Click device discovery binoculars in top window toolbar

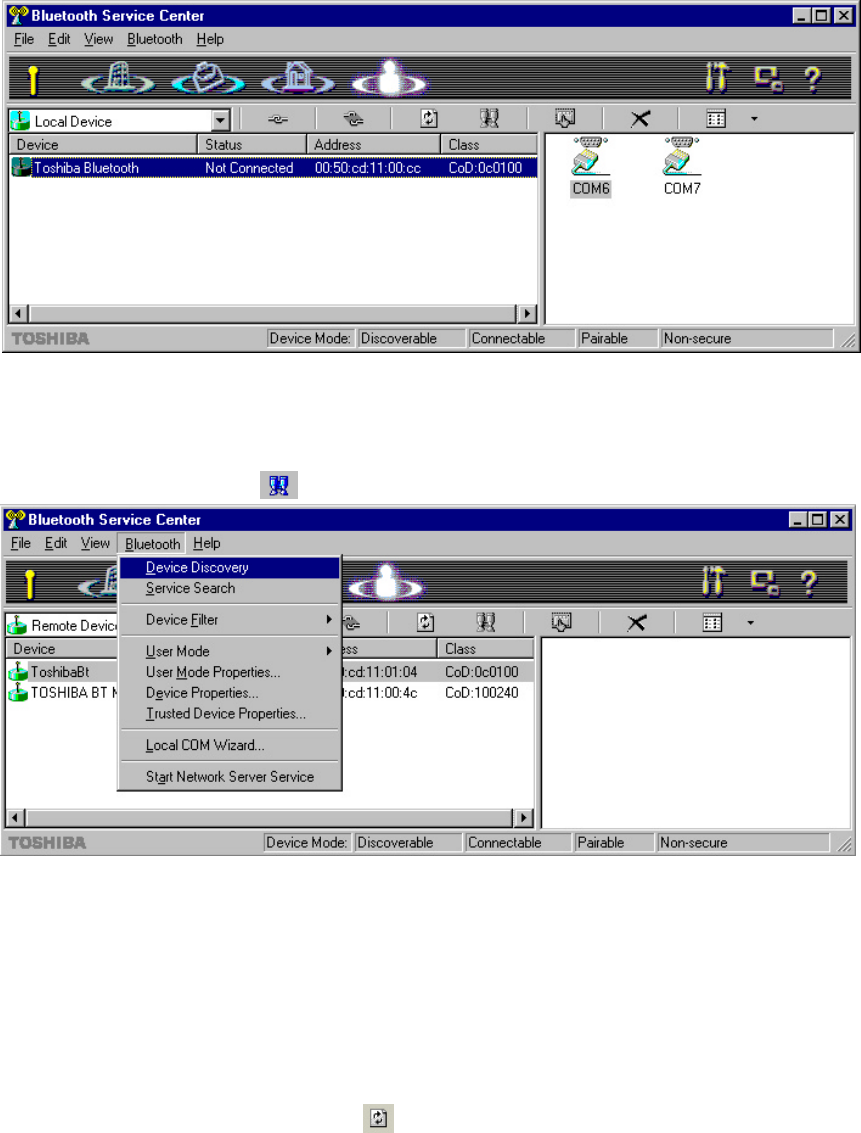coord(489,119)
